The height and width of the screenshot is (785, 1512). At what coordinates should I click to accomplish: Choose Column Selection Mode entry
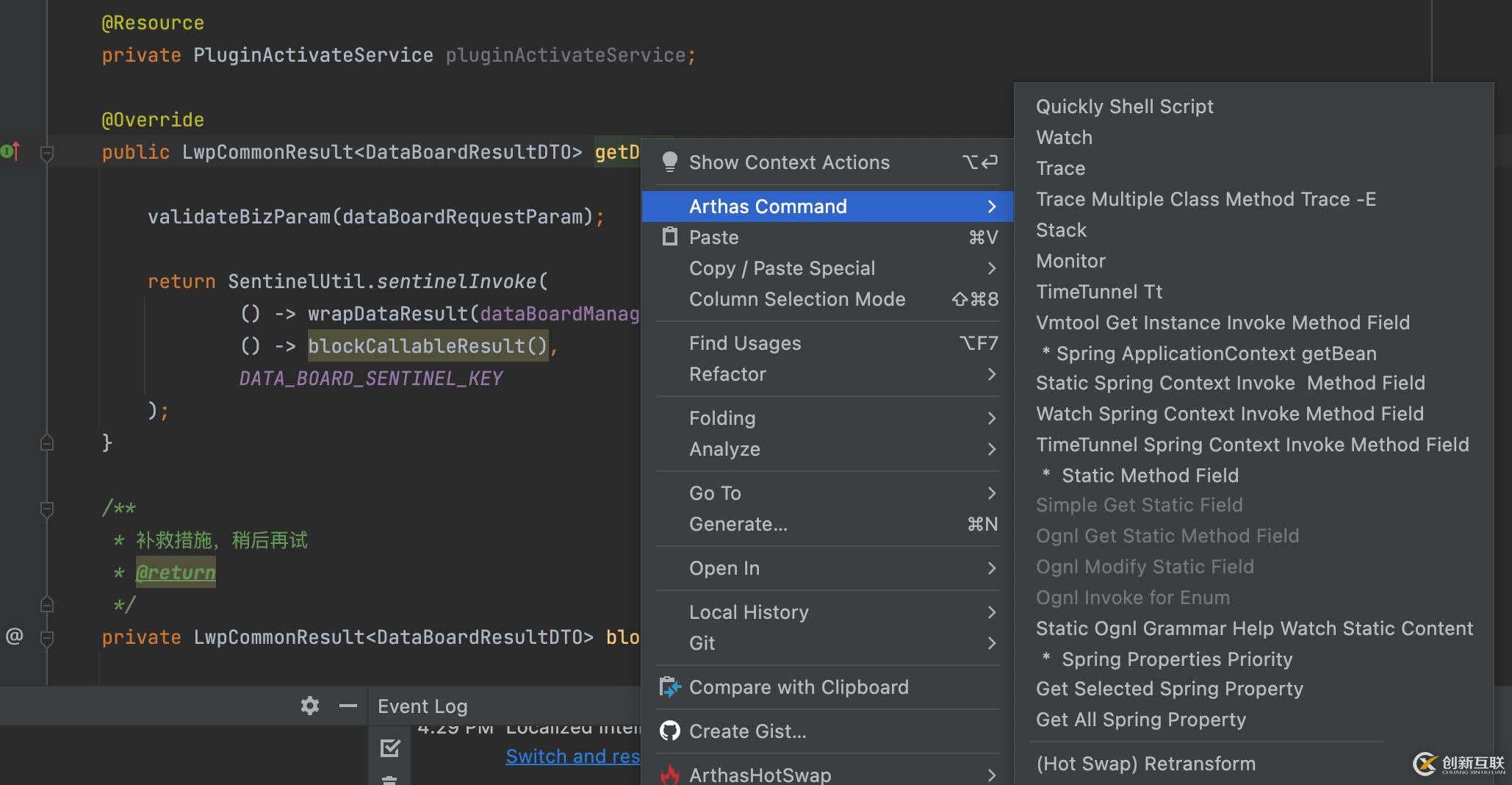[x=797, y=299]
